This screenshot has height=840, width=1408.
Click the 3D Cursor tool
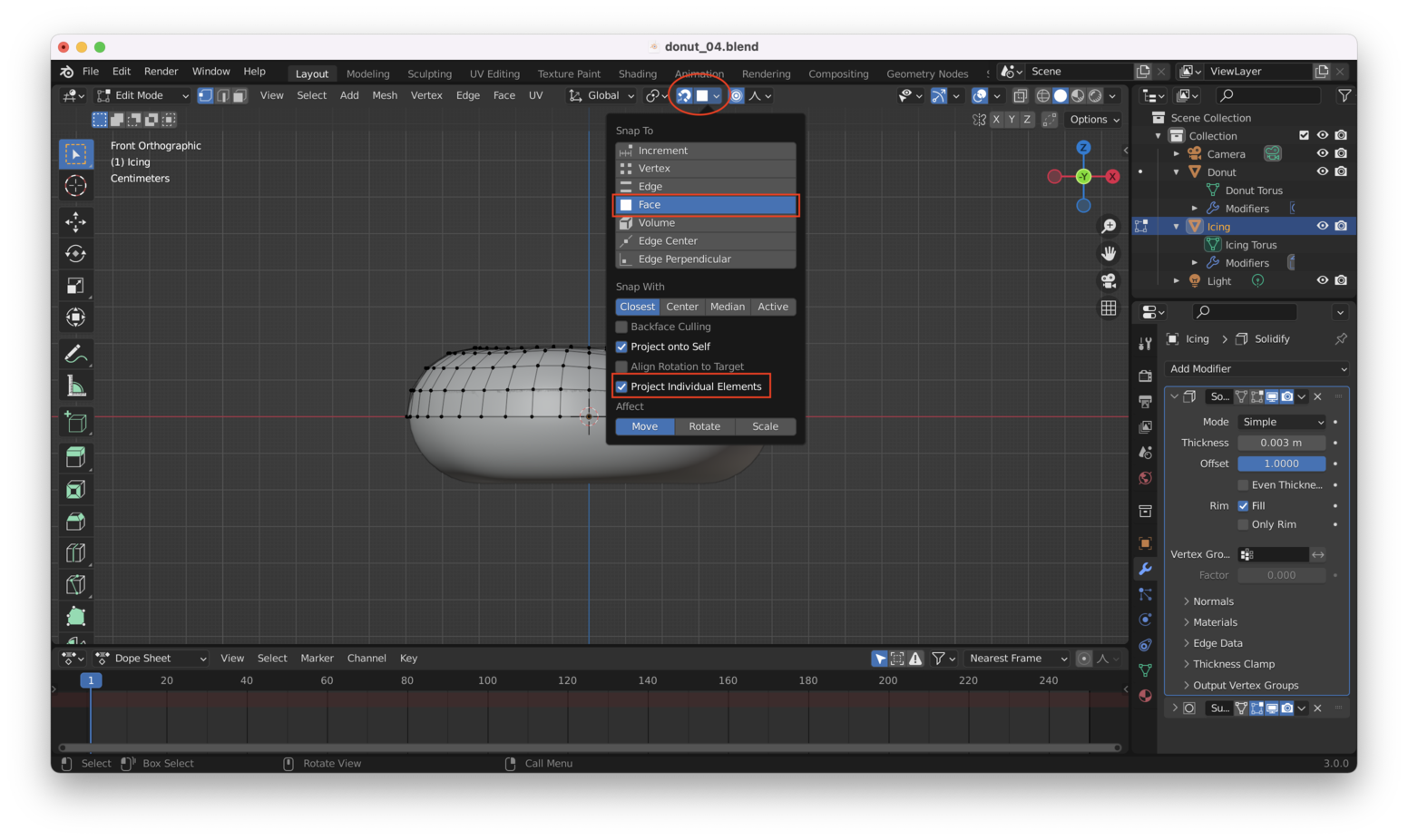(x=76, y=186)
